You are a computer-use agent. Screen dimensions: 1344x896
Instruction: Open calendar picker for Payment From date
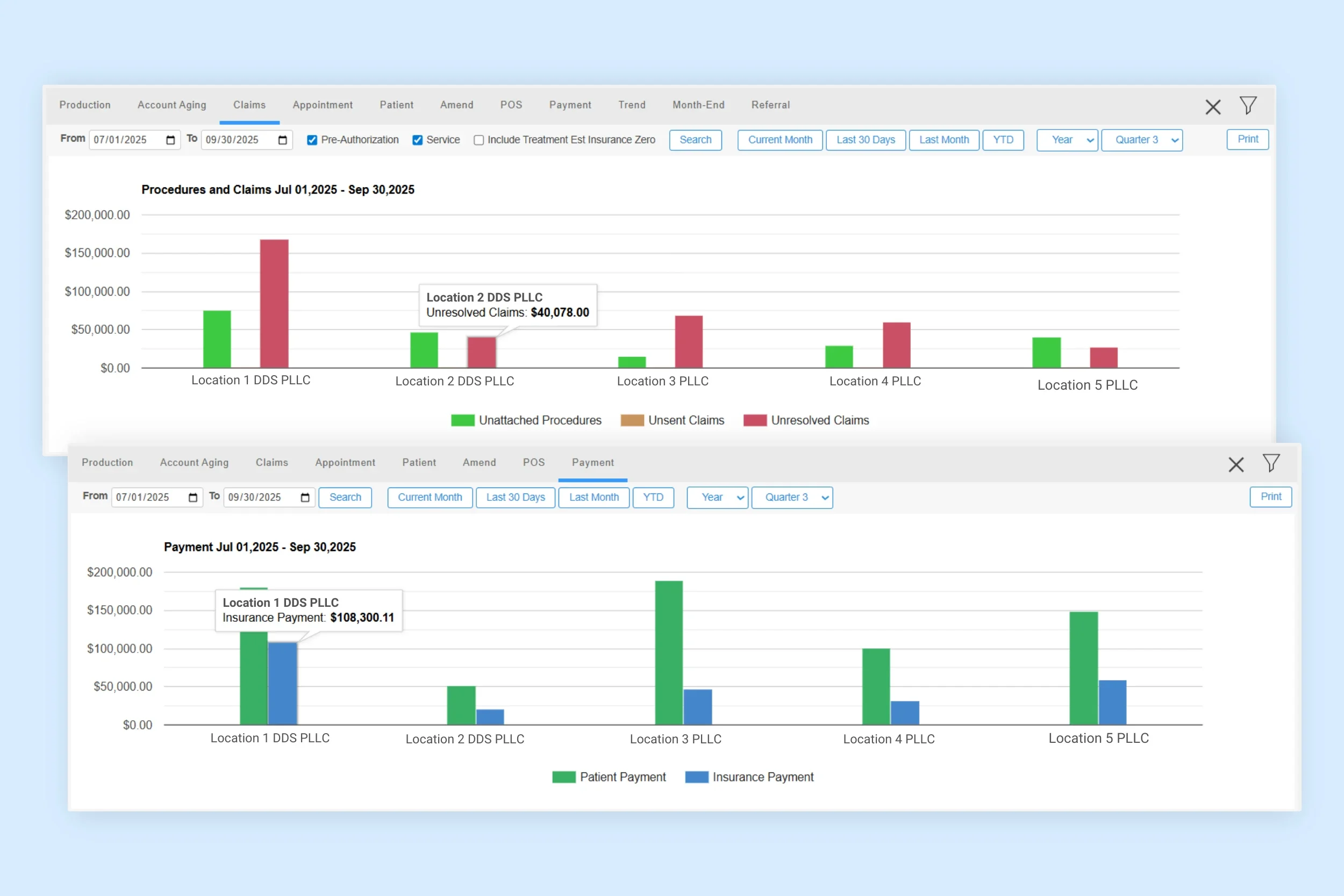192,498
